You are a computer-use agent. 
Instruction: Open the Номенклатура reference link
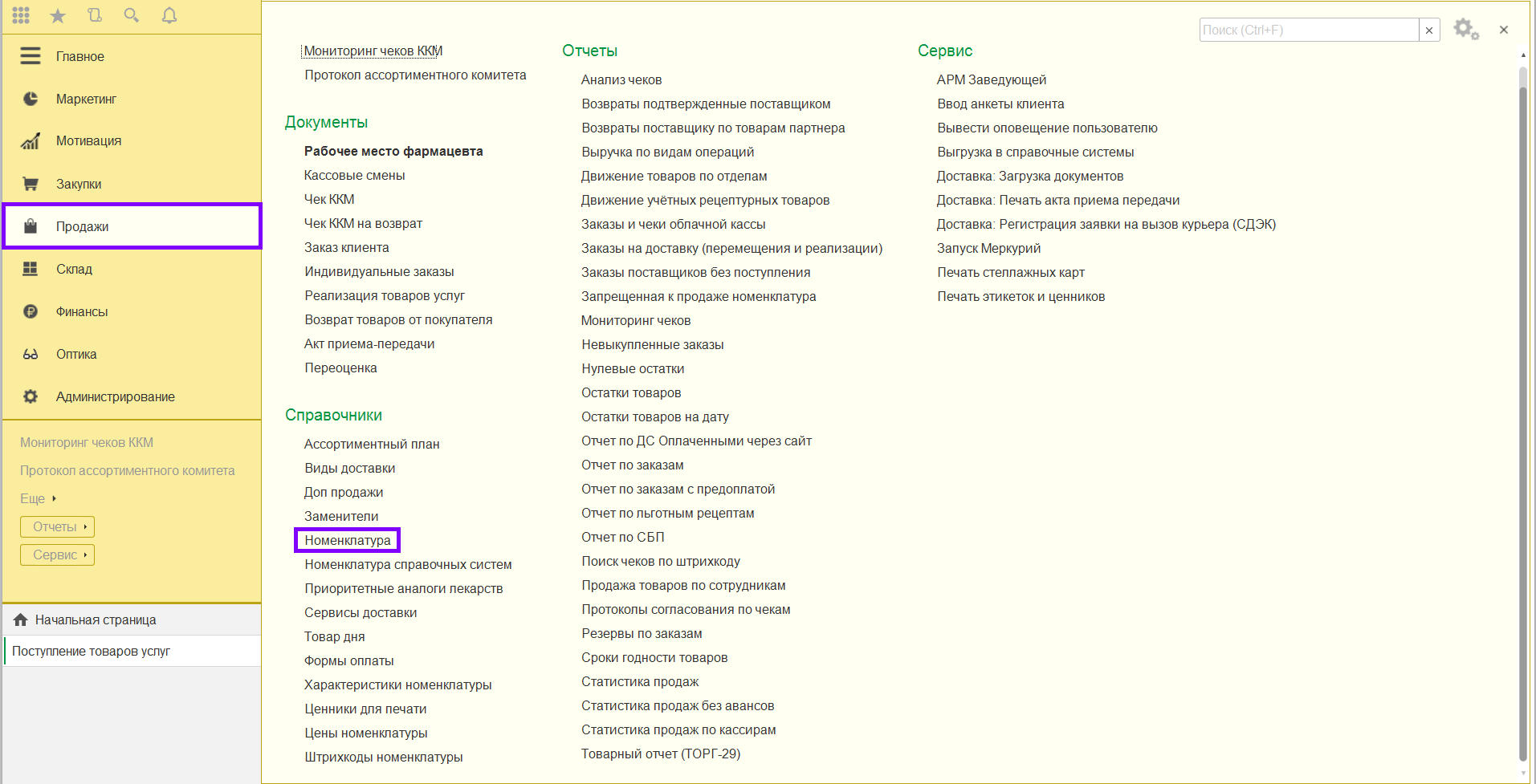pyautogui.click(x=347, y=540)
